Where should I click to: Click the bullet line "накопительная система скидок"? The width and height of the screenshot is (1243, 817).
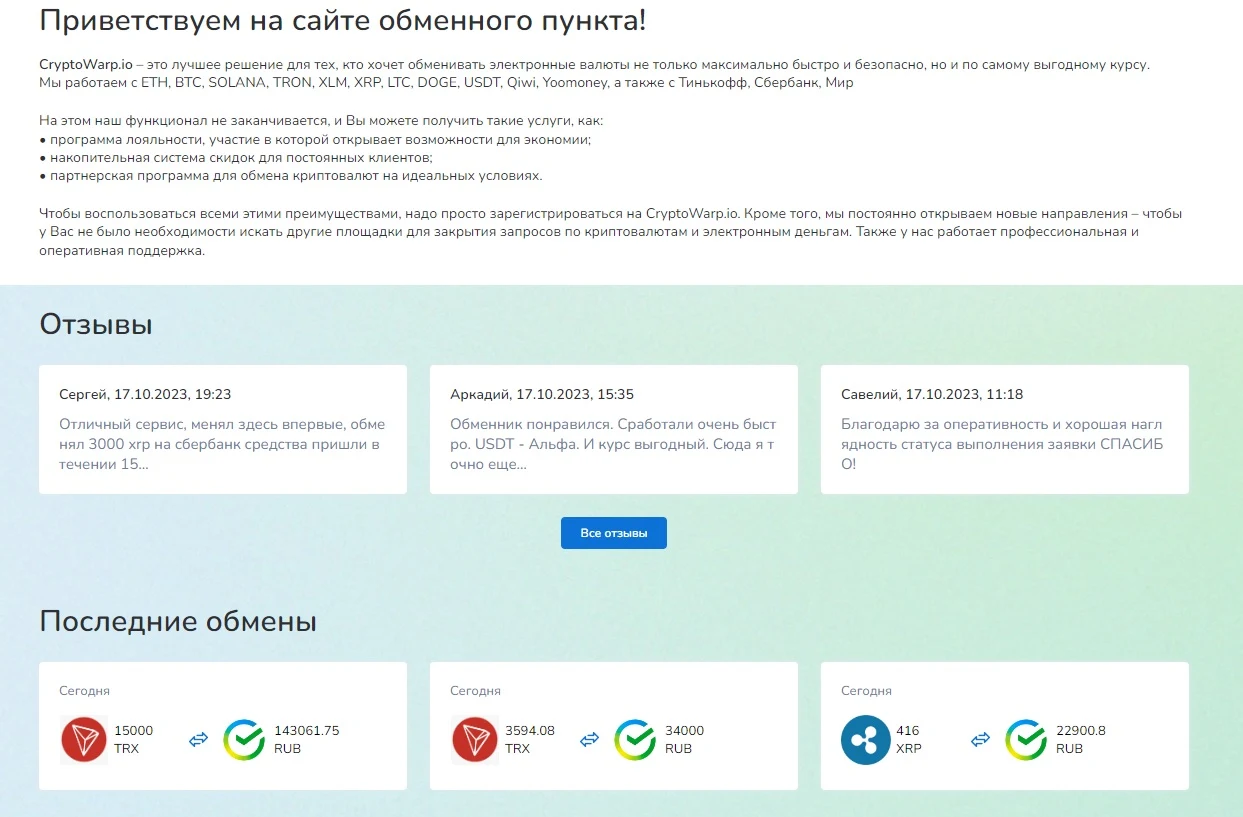236,157
